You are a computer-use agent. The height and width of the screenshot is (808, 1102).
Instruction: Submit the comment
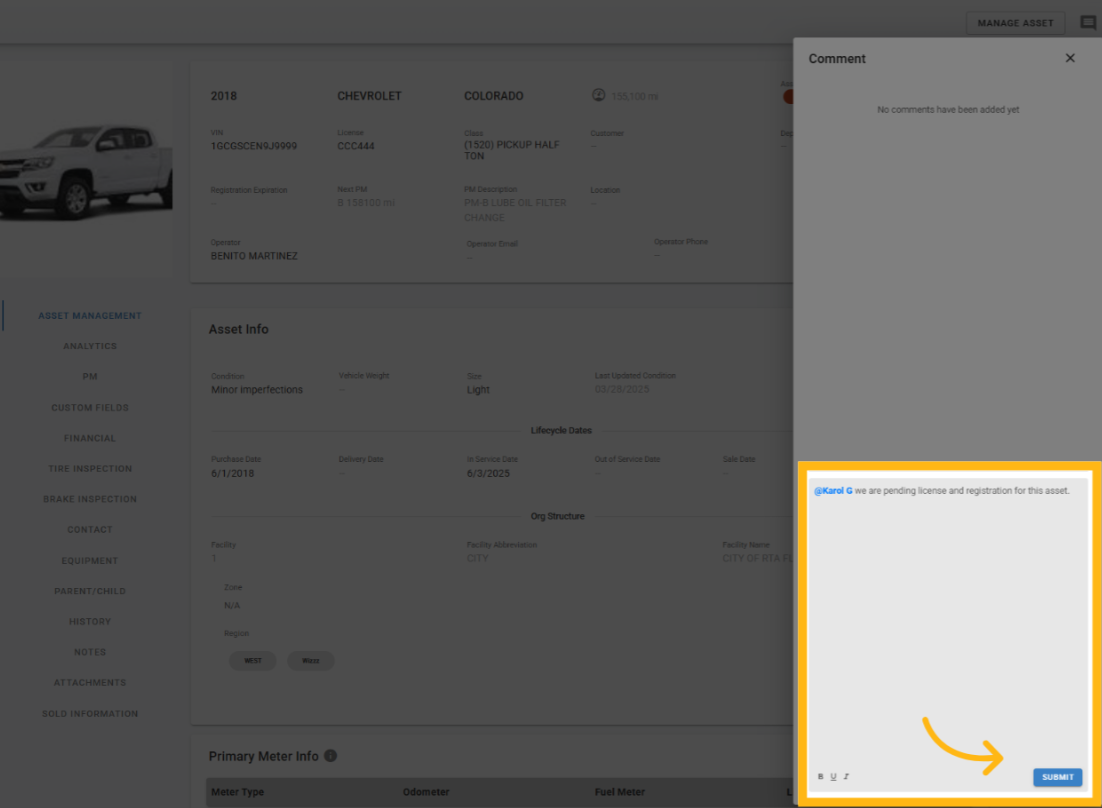[1057, 777]
